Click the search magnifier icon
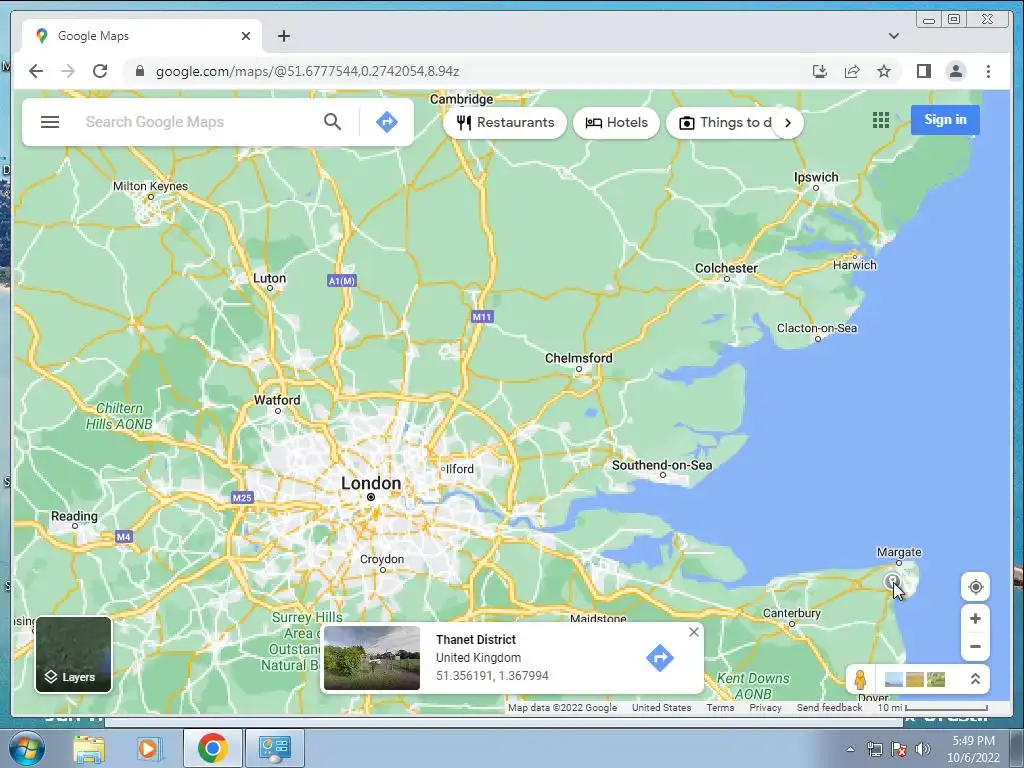Image resolution: width=1024 pixels, height=768 pixels. (x=332, y=122)
